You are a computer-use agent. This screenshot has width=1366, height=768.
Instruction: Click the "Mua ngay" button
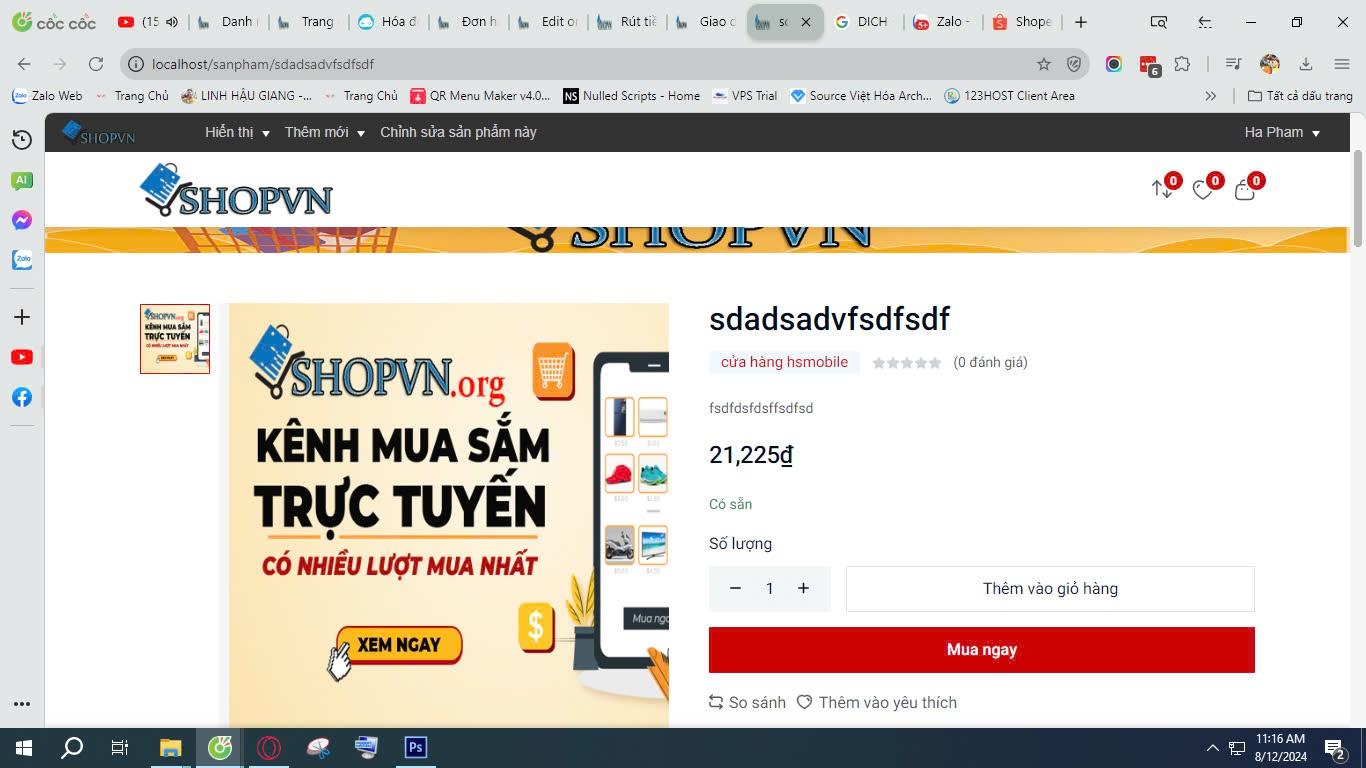(x=981, y=649)
